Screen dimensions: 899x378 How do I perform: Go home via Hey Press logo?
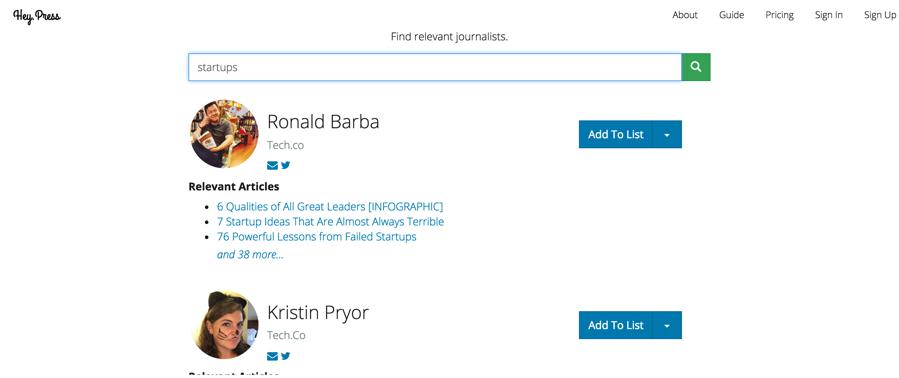37,17
